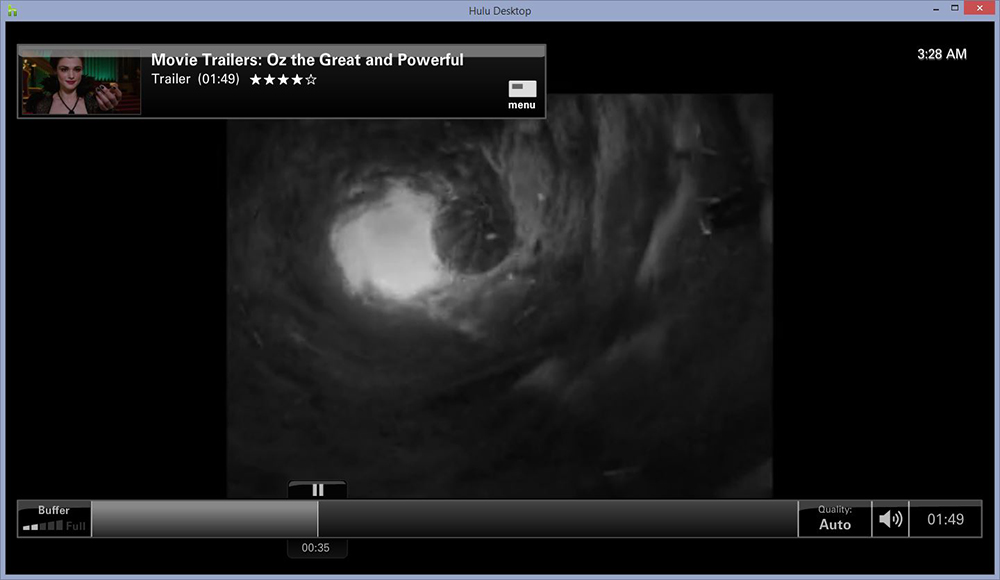Open the menu button

pyautogui.click(x=522, y=95)
